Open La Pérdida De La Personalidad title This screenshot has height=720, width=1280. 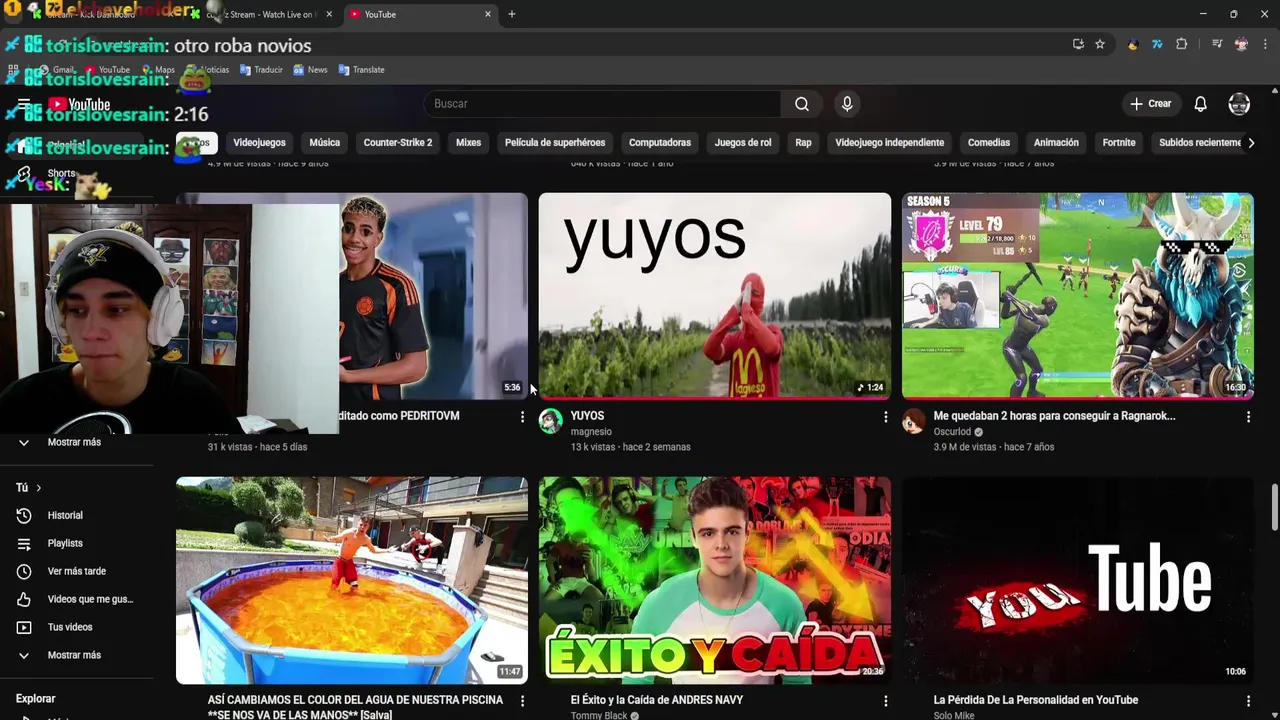pyautogui.click(x=1035, y=700)
